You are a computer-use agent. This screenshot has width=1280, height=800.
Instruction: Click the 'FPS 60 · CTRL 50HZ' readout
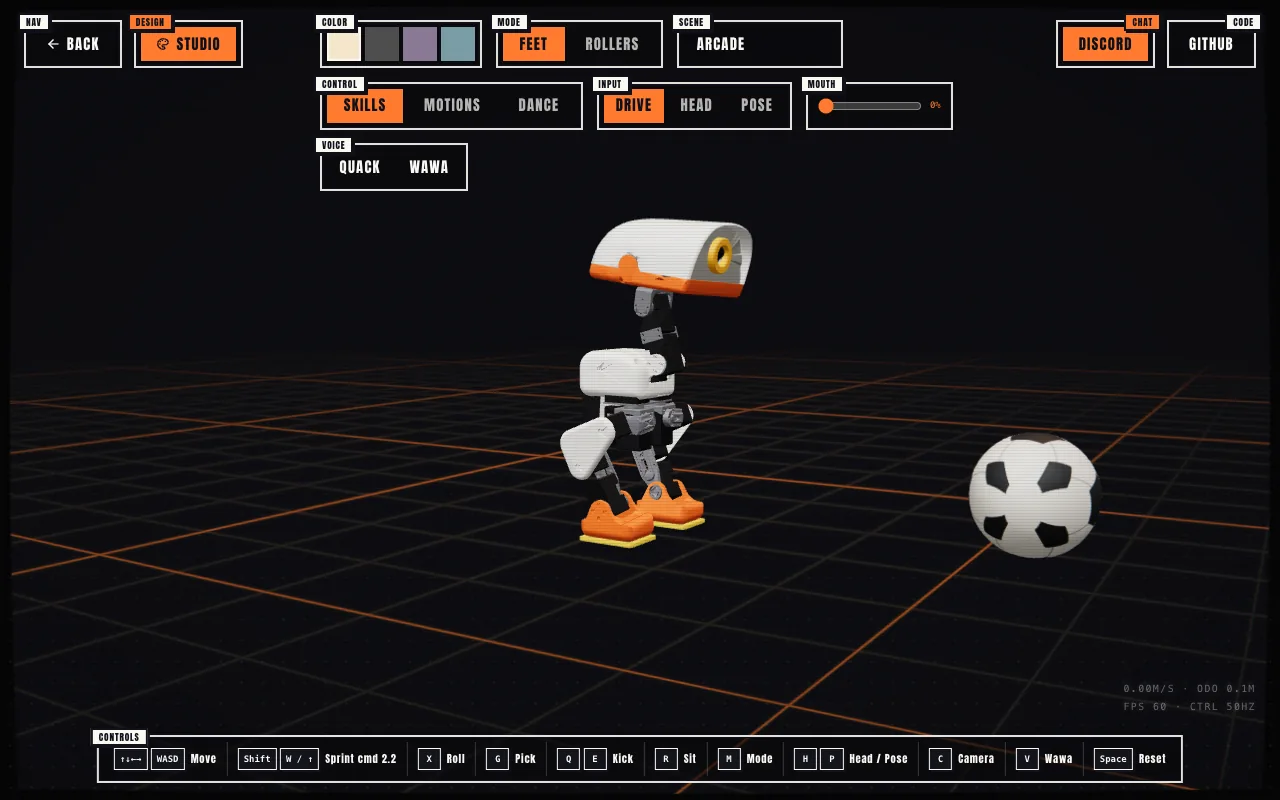[x=1189, y=707]
